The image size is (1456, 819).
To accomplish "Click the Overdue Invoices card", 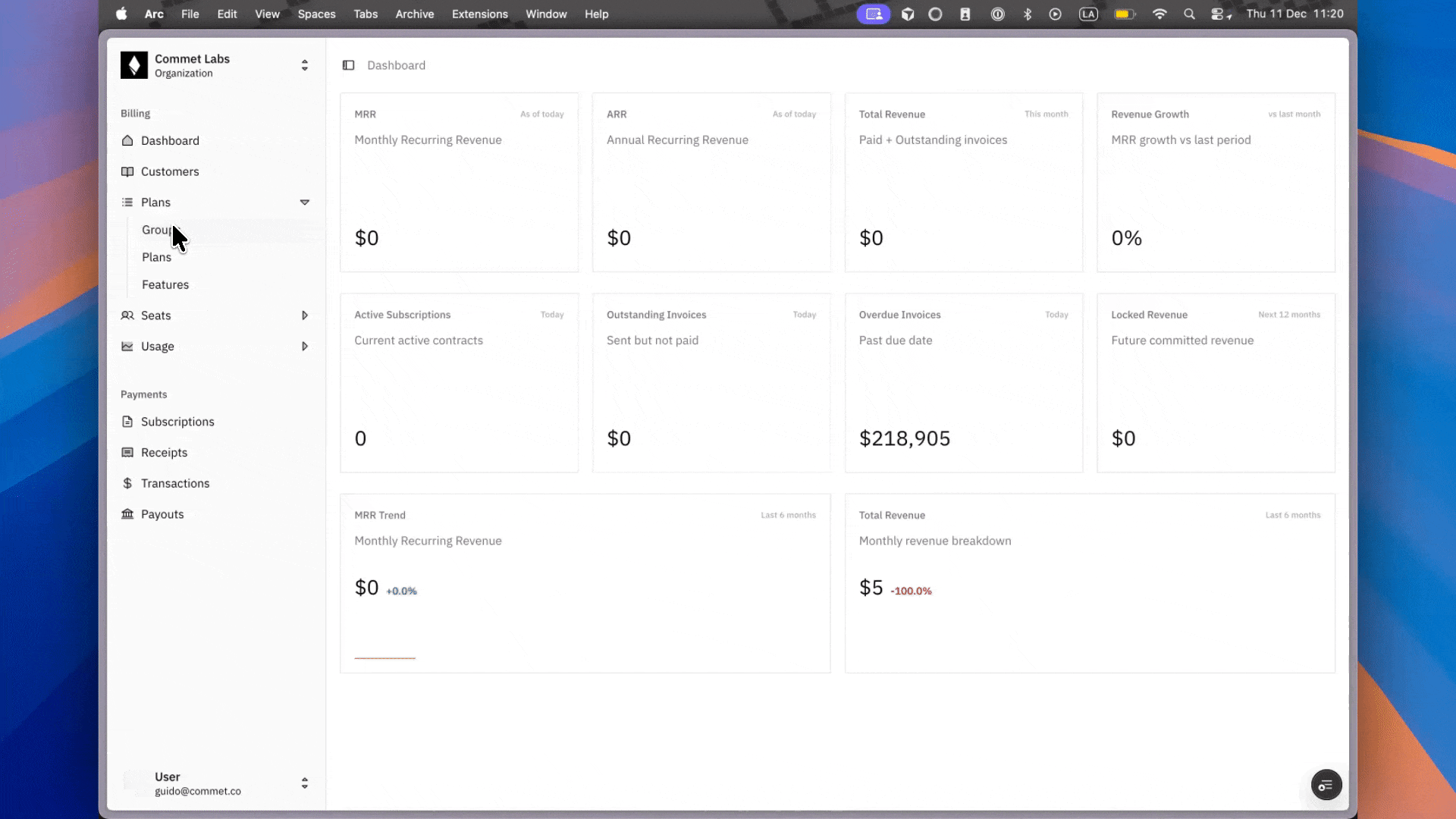I will 964,383.
